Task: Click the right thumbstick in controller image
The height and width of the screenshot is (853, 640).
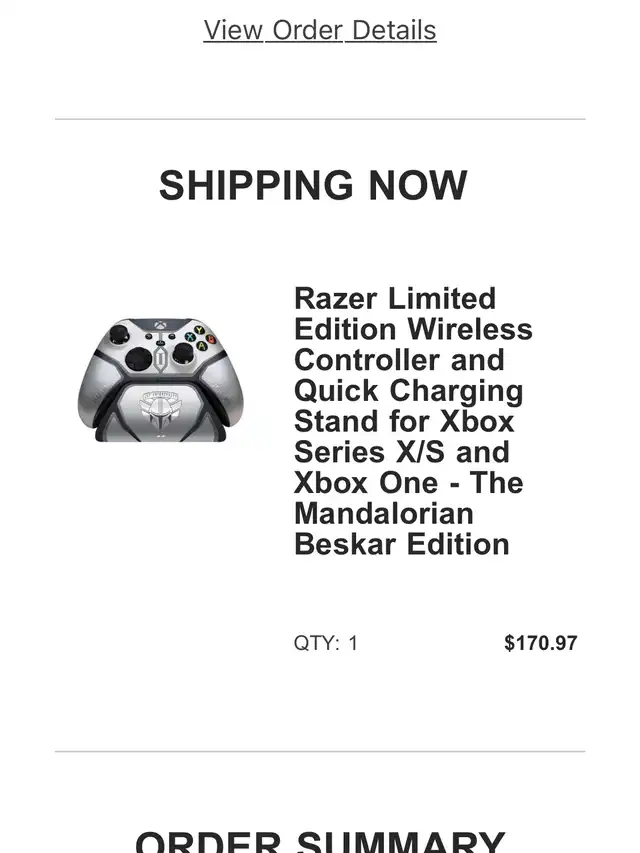Action: (x=182, y=354)
